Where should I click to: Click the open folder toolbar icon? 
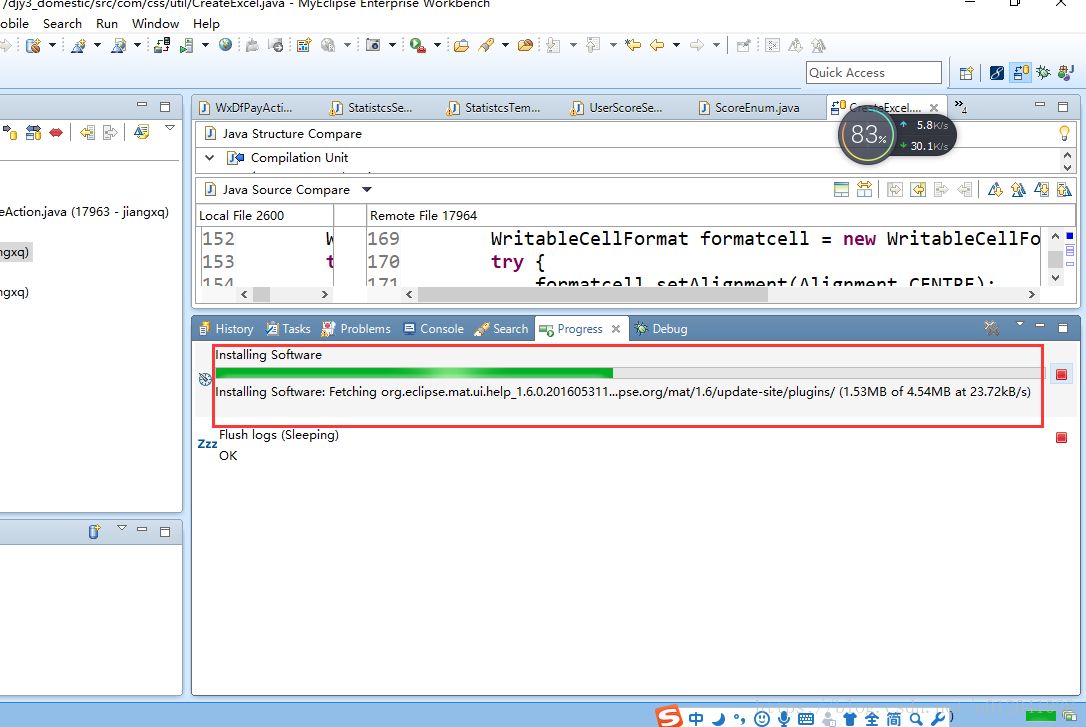click(x=461, y=46)
